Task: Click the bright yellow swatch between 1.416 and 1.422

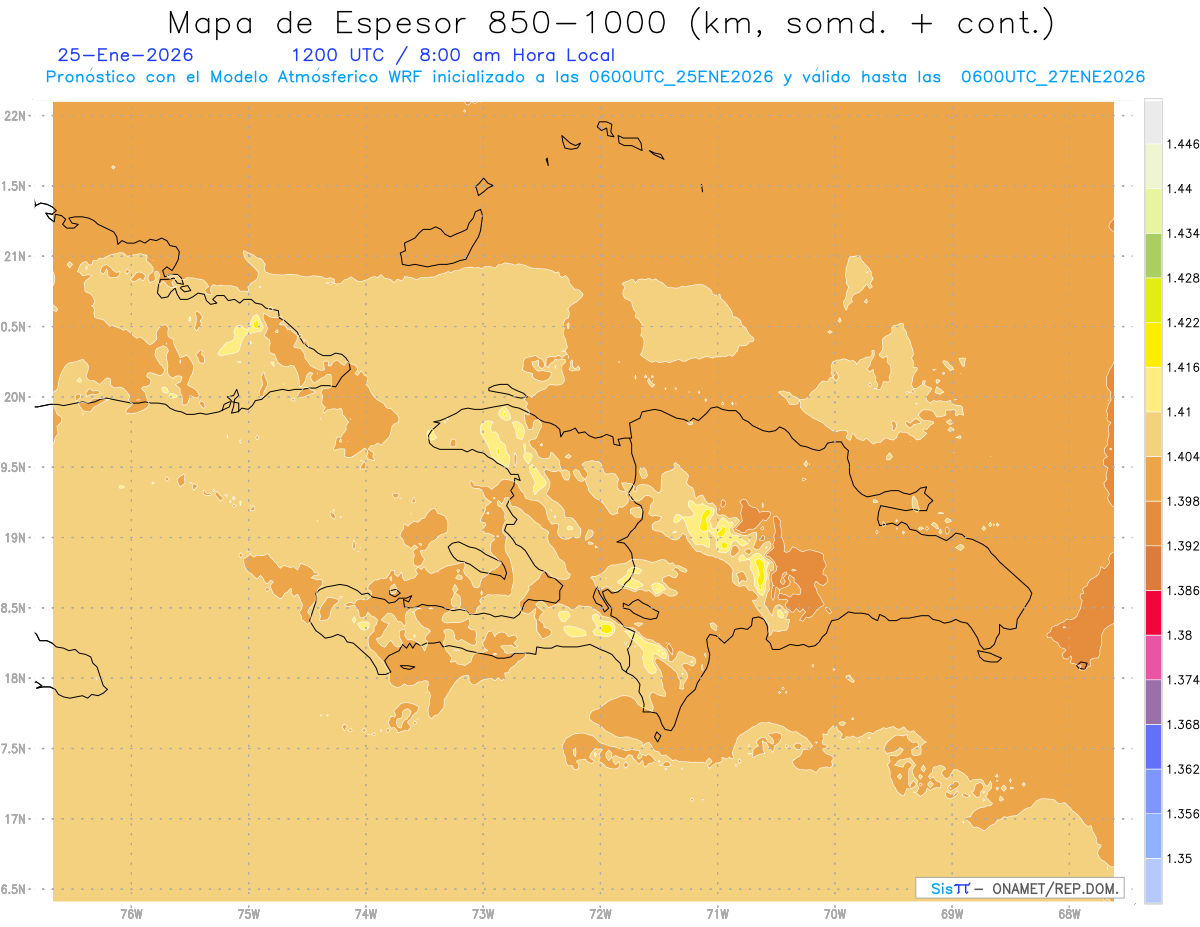Action: click(1153, 345)
